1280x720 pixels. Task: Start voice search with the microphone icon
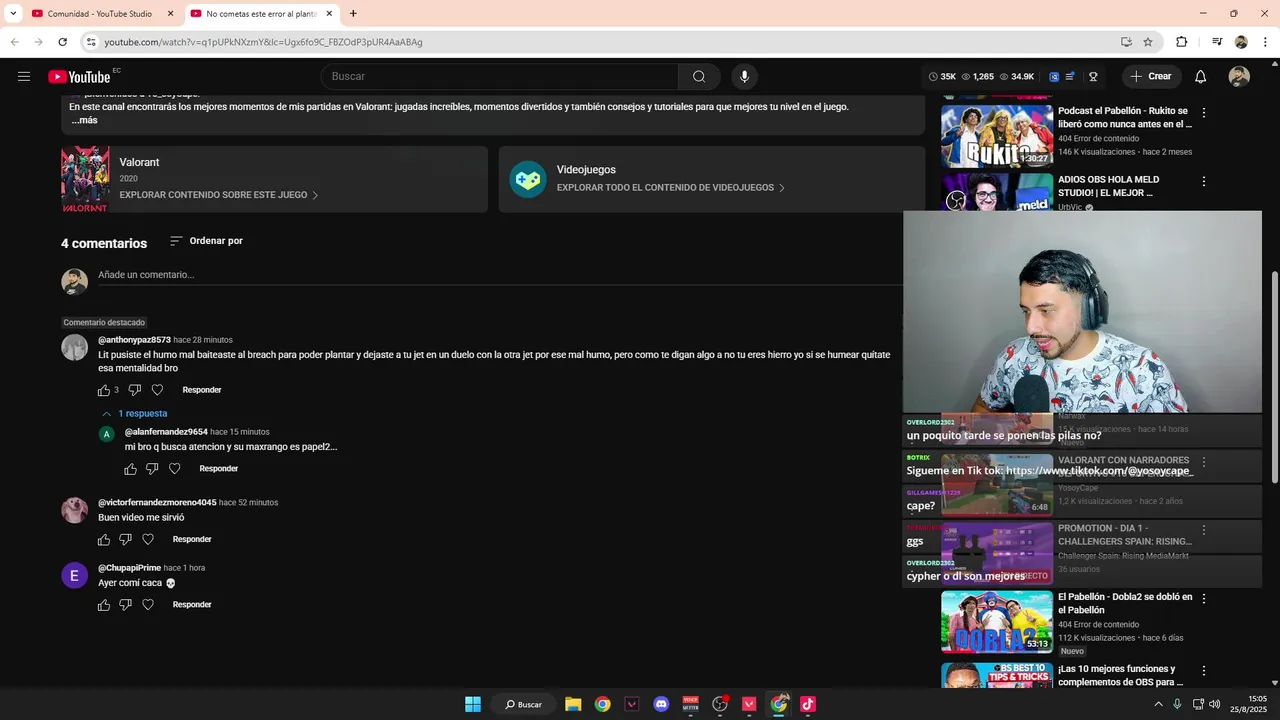[744, 77]
